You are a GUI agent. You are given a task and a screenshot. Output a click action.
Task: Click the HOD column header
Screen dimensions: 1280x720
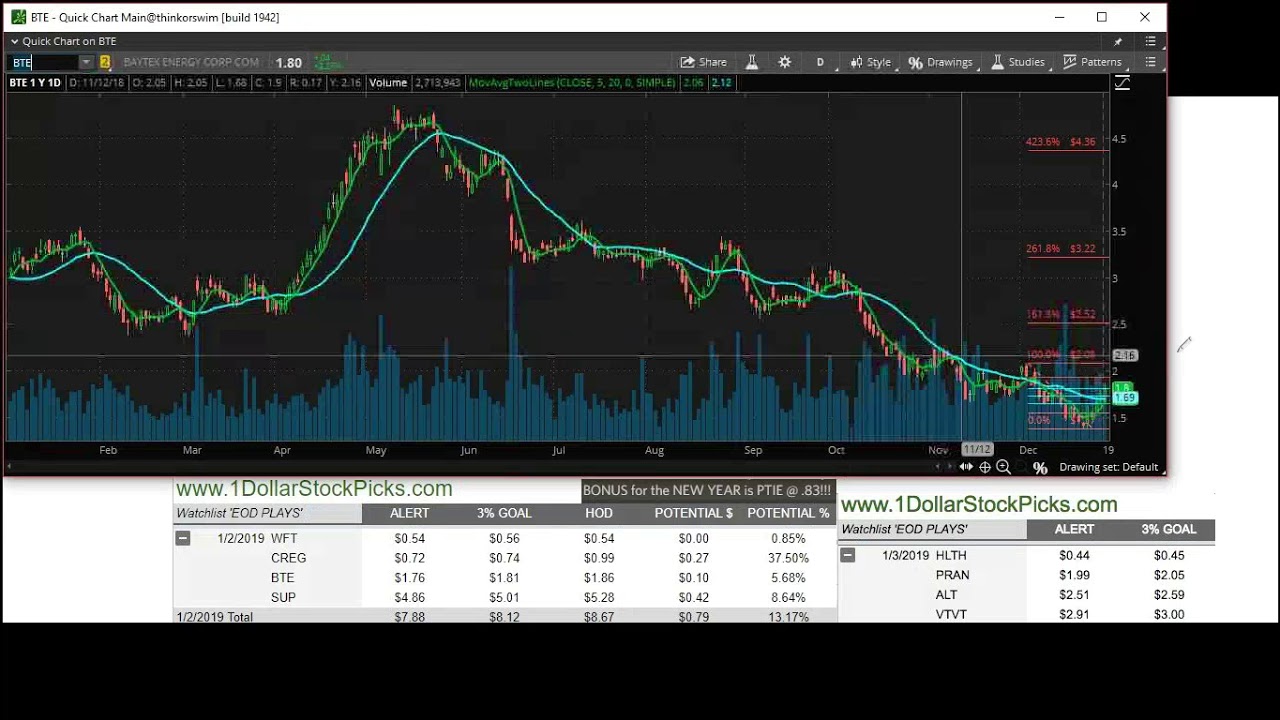pos(599,513)
